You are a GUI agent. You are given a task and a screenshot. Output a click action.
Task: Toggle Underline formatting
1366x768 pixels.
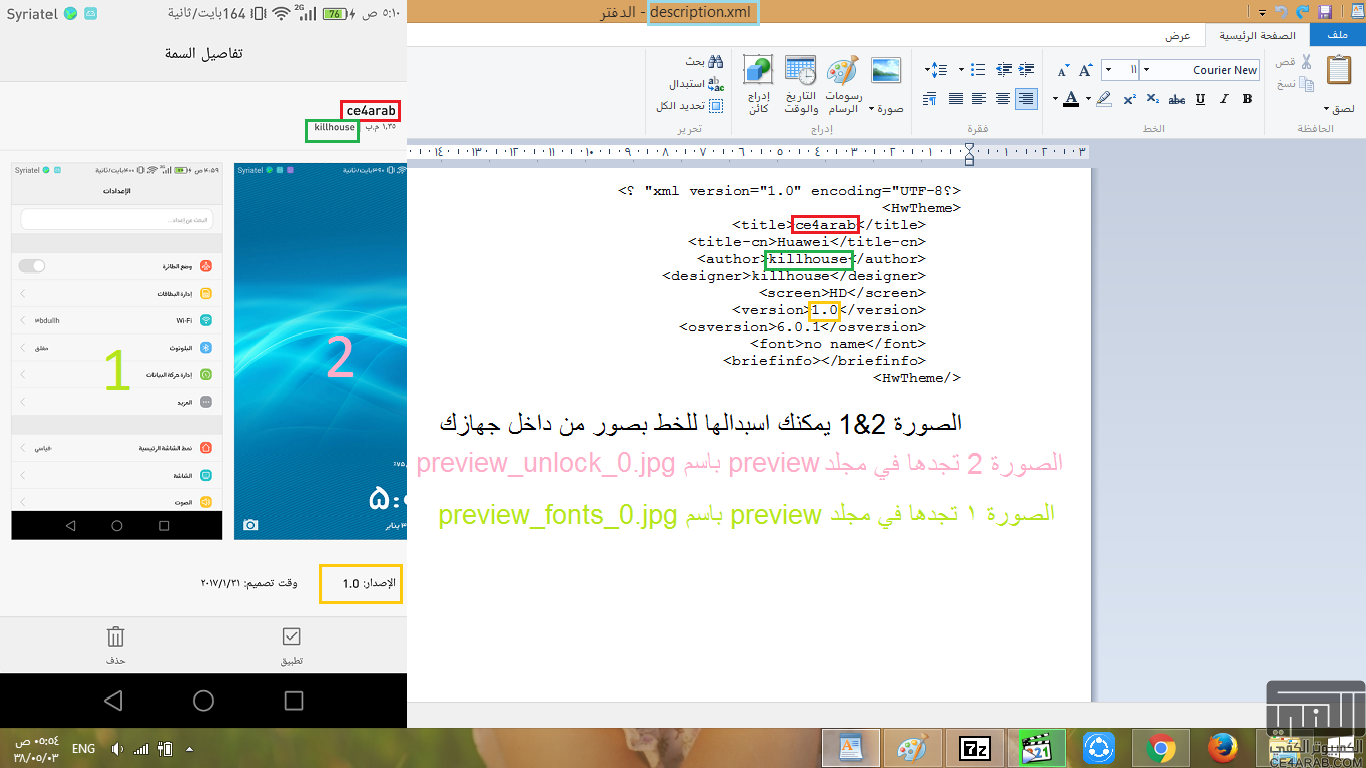coord(1200,99)
